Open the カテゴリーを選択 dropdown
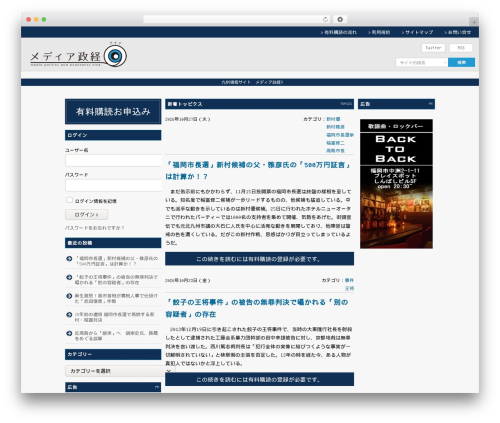 (x=120, y=371)
